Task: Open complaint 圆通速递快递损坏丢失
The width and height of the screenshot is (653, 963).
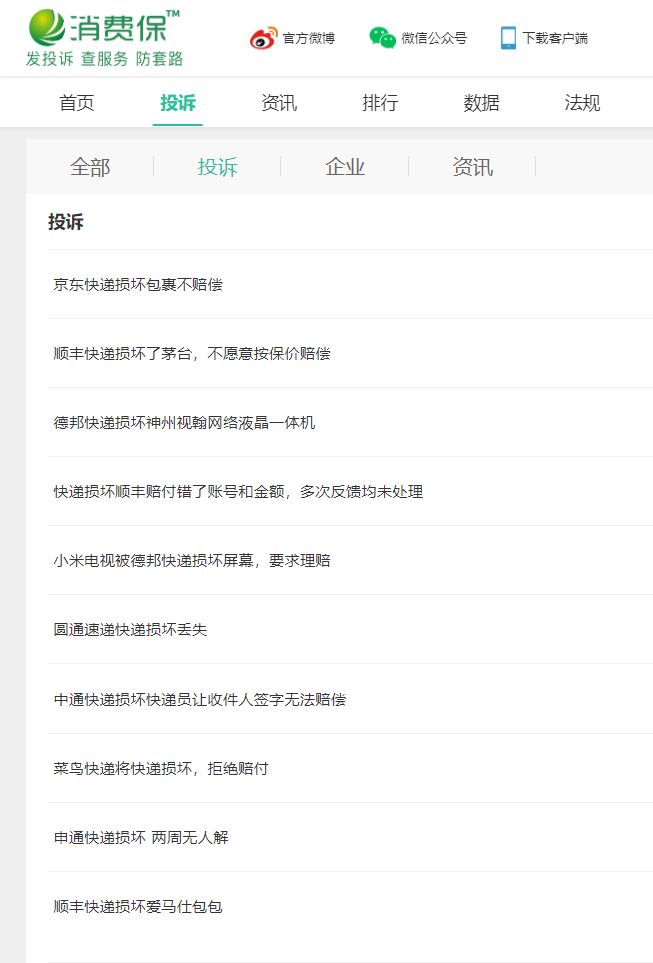Action: pyautogui.click(x=130, y=630)
